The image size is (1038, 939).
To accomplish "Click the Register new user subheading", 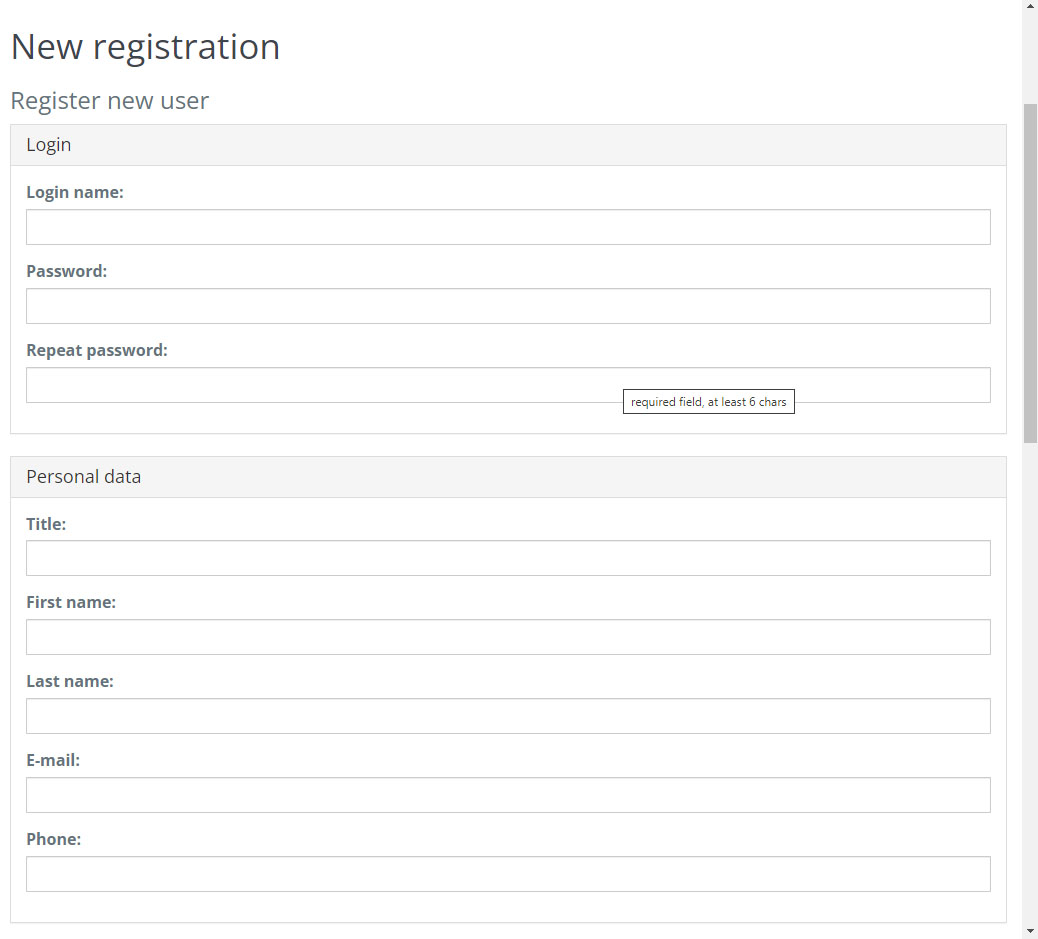I will pos(110,100).
